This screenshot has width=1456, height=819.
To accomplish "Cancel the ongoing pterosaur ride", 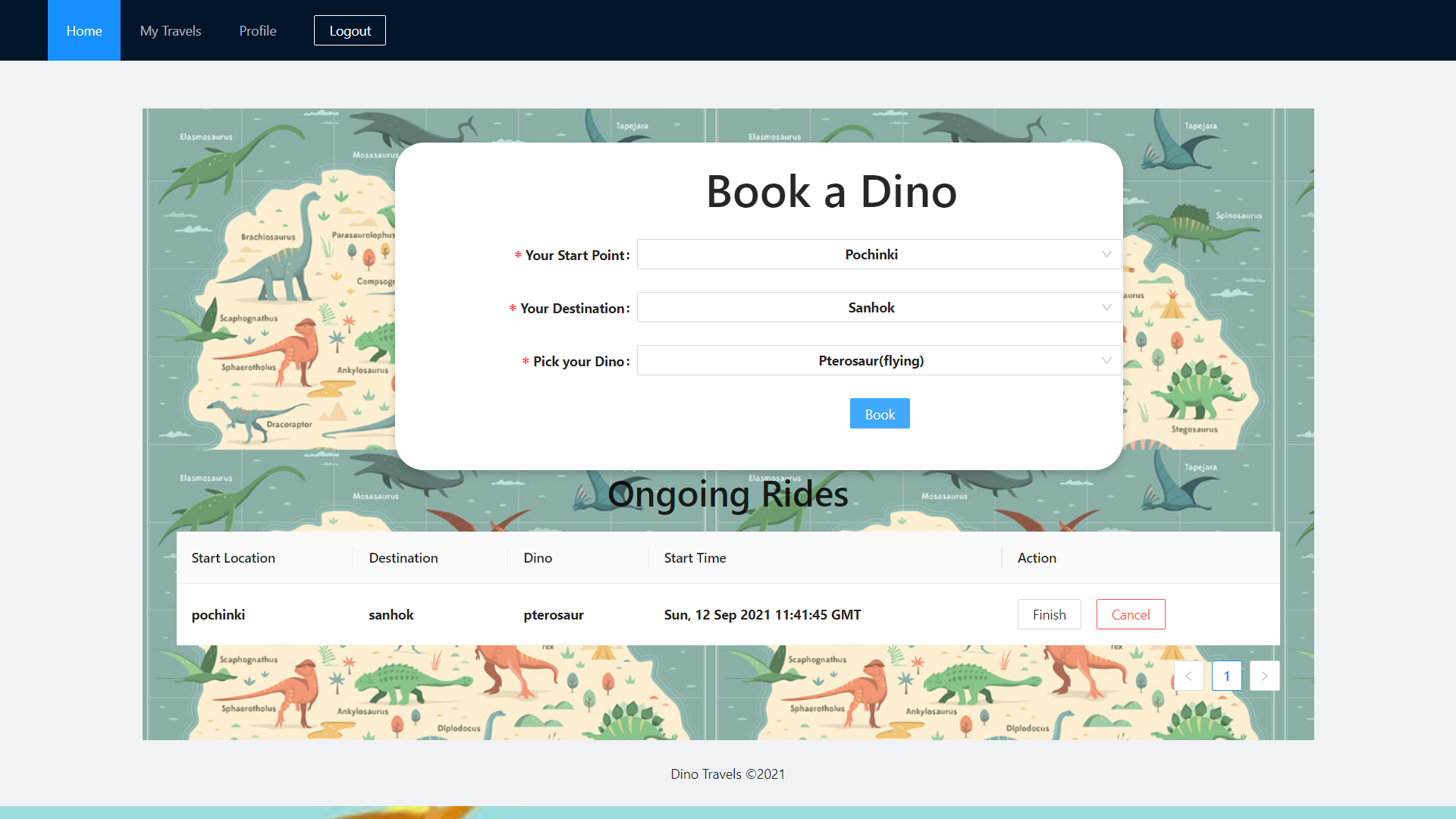I will [1130, 615].
